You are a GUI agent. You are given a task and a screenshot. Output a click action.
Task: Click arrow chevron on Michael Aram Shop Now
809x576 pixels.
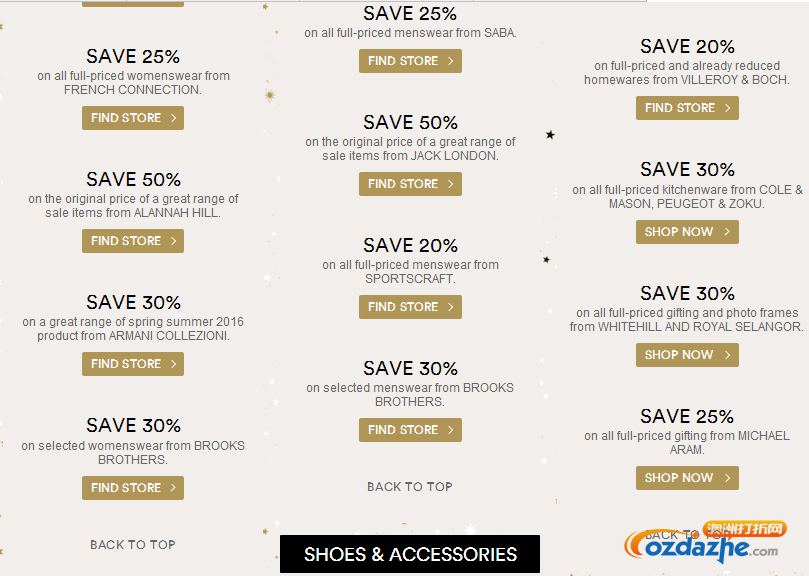[727, 478]
